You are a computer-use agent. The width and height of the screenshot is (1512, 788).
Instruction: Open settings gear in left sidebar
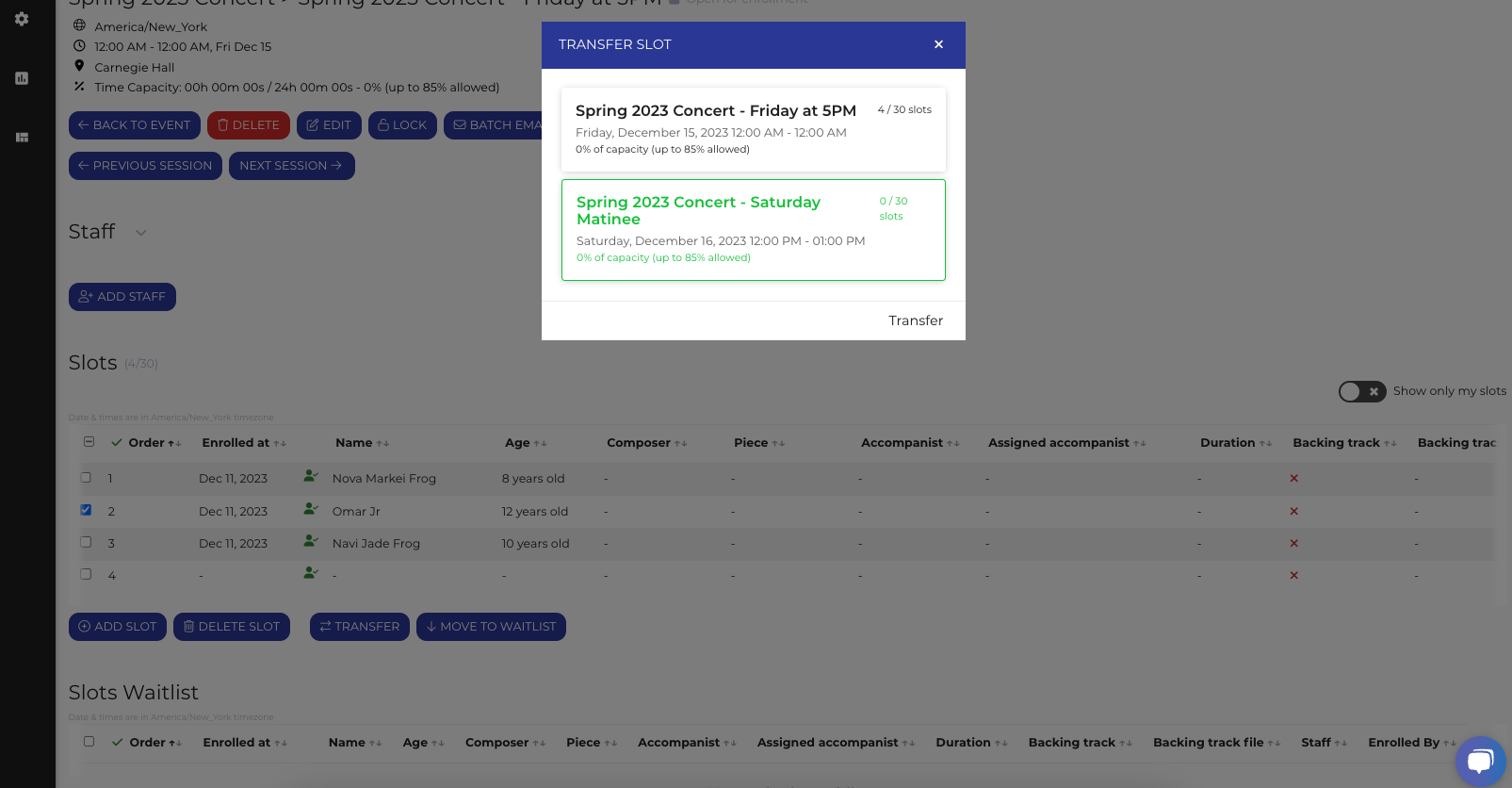(x=22, y=19)
